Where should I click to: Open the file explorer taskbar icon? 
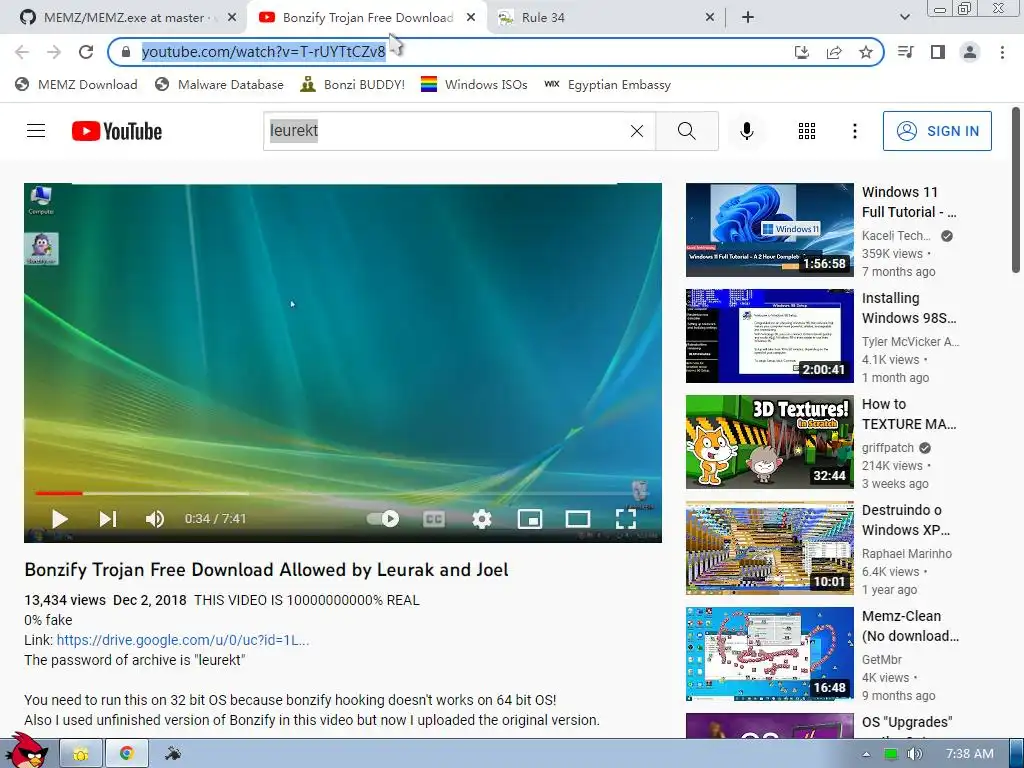[x=81, y=754]
